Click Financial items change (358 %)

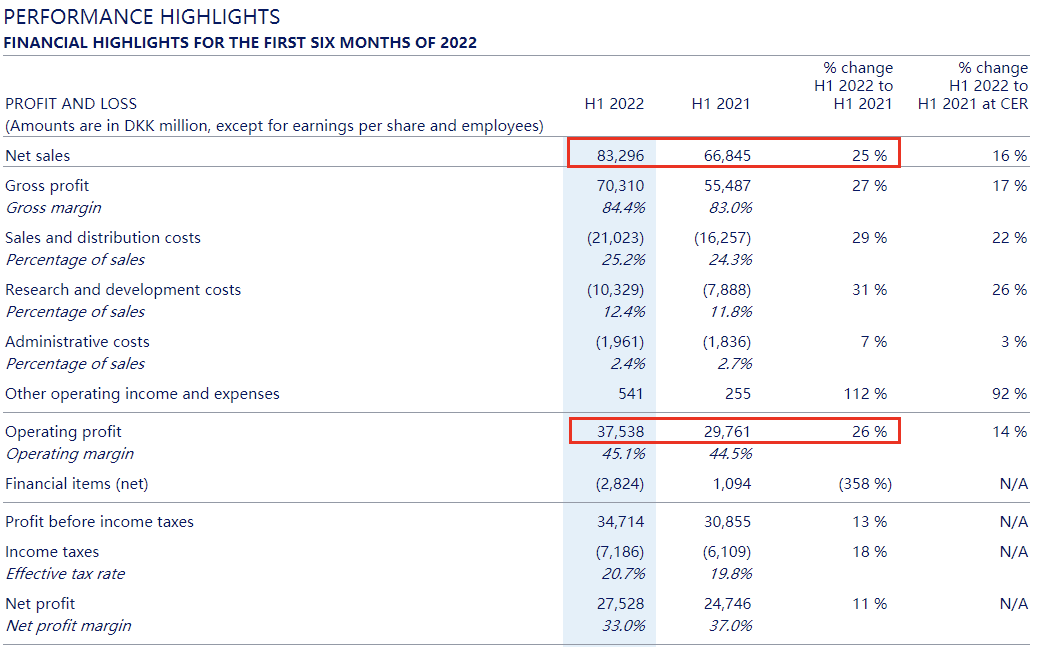865,484
